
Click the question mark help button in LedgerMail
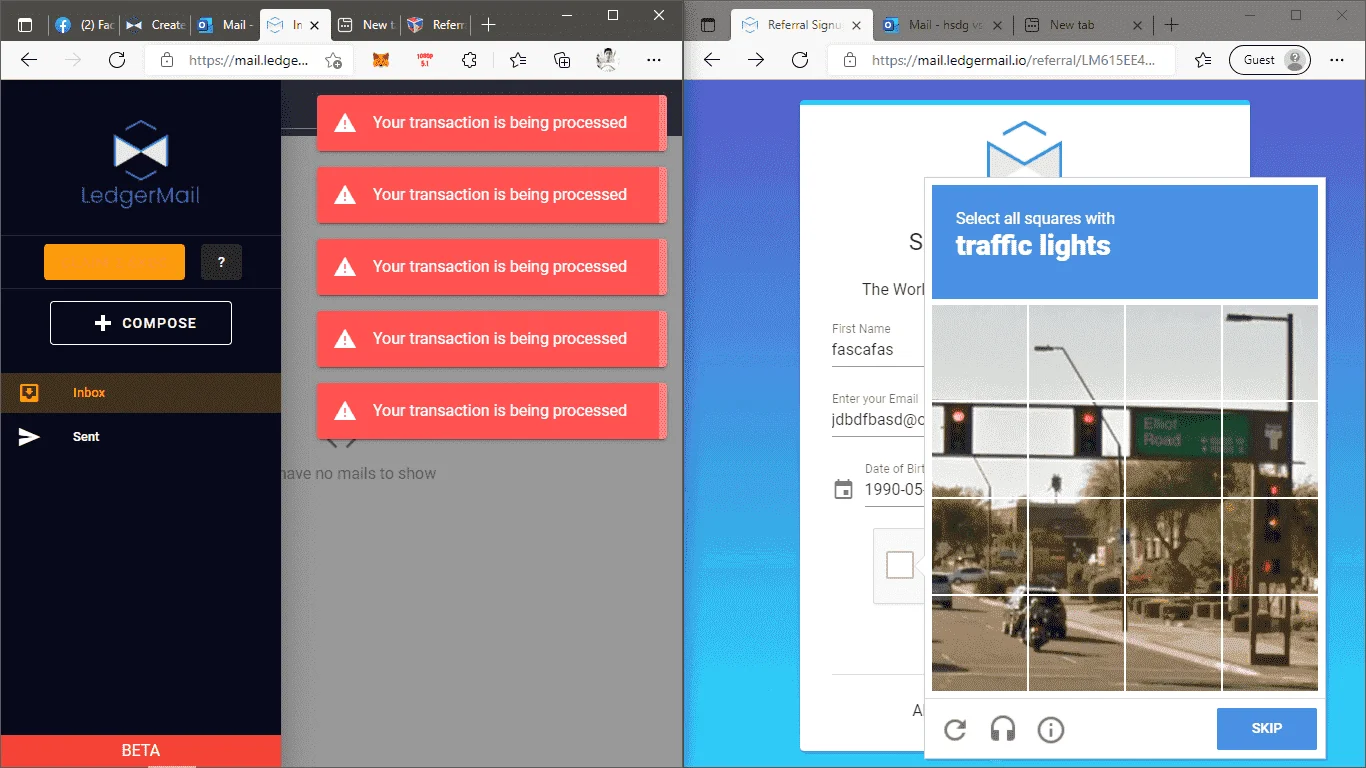[221, 262]
